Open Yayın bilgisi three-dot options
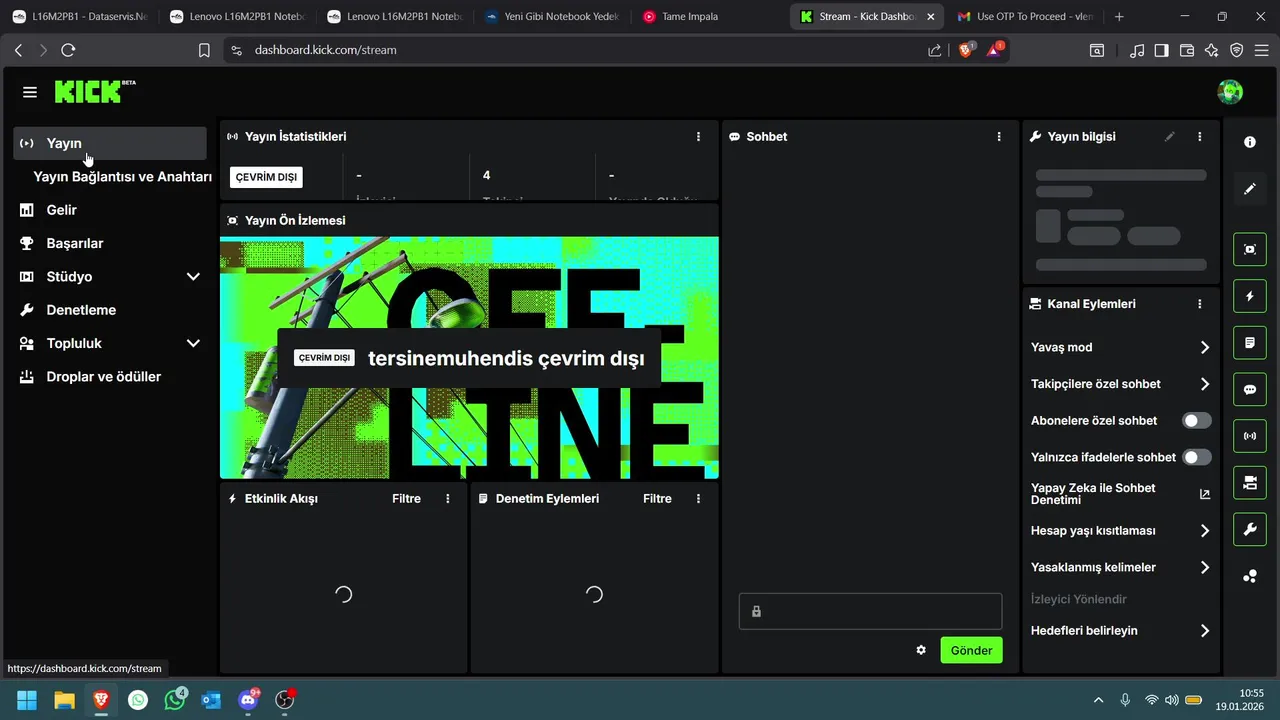1280x720 pixels. [x=1200, y=136]
